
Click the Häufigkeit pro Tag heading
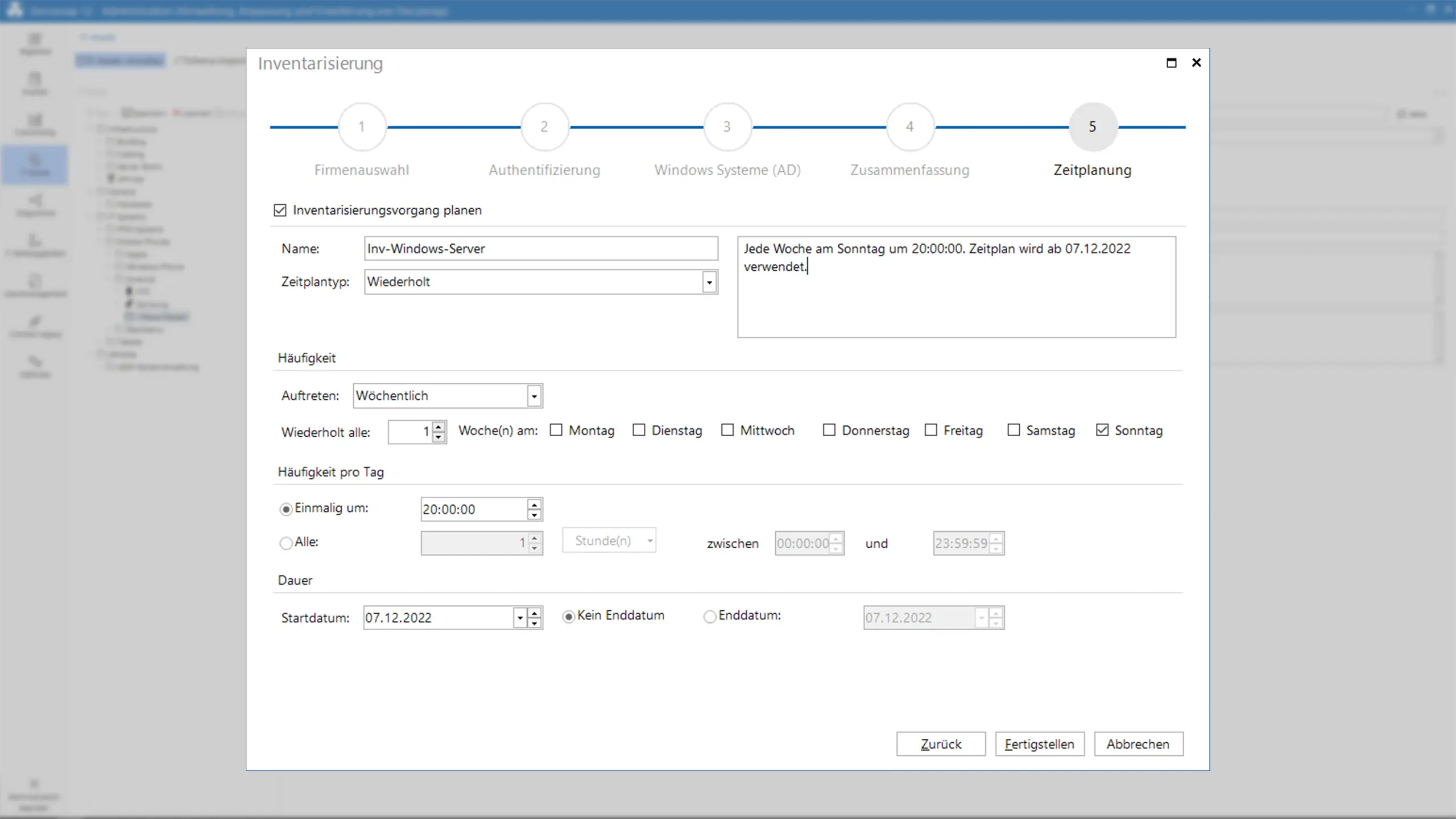pyautogui.click(x=330, y=472)
